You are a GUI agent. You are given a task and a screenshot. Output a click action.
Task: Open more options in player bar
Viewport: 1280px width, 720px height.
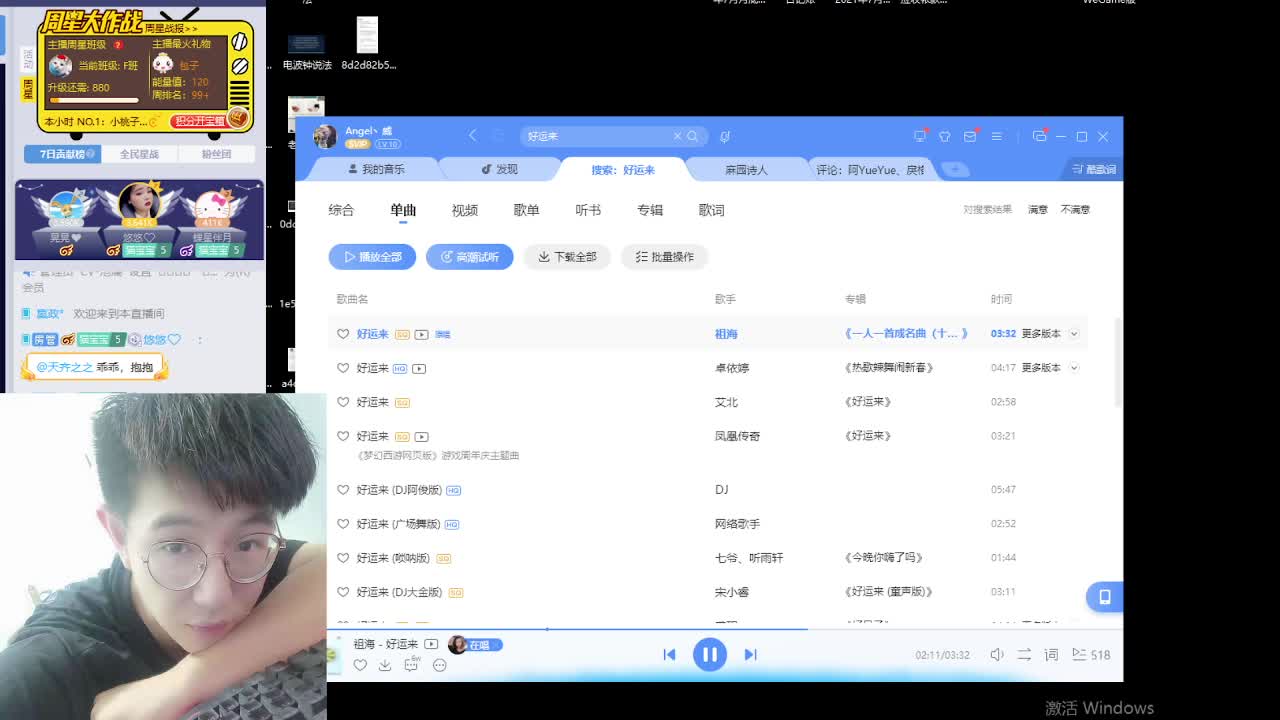click(439, 665)
